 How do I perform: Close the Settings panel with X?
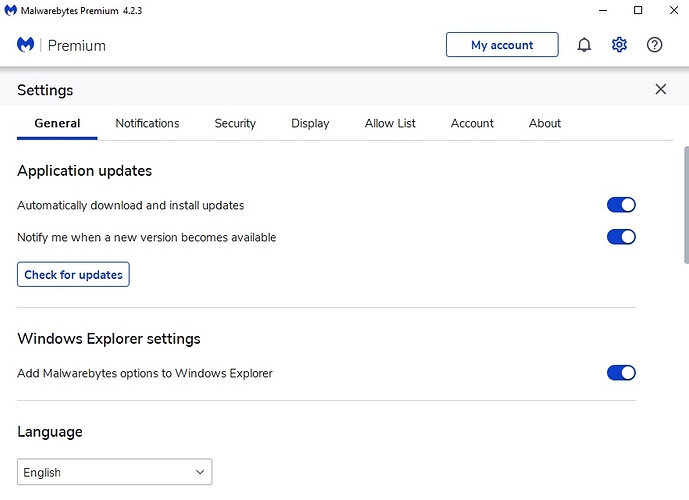coord(660,89)
